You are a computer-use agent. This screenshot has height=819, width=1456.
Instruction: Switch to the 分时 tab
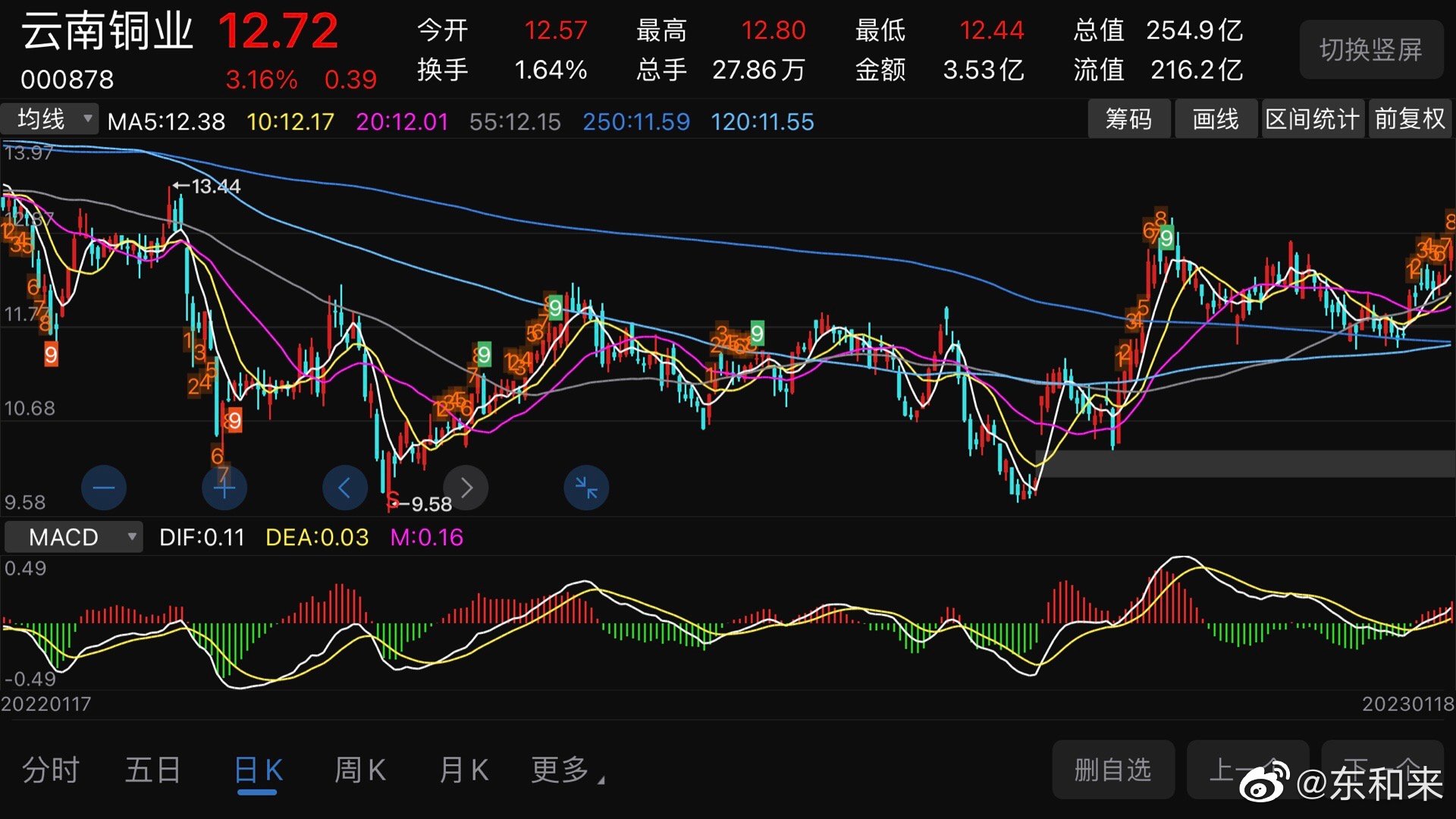pos(50,770)
